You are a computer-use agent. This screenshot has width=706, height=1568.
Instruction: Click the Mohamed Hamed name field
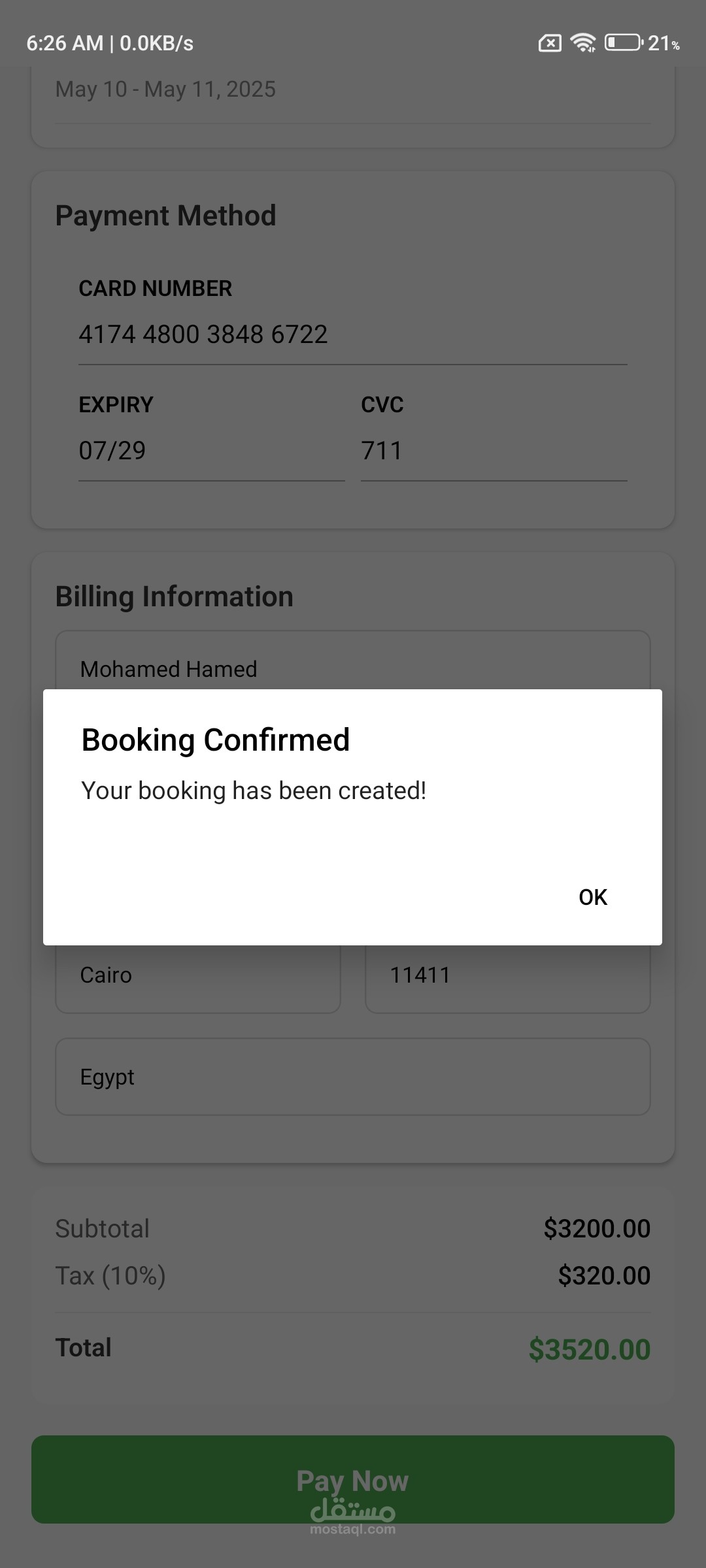tap(352, 668)
